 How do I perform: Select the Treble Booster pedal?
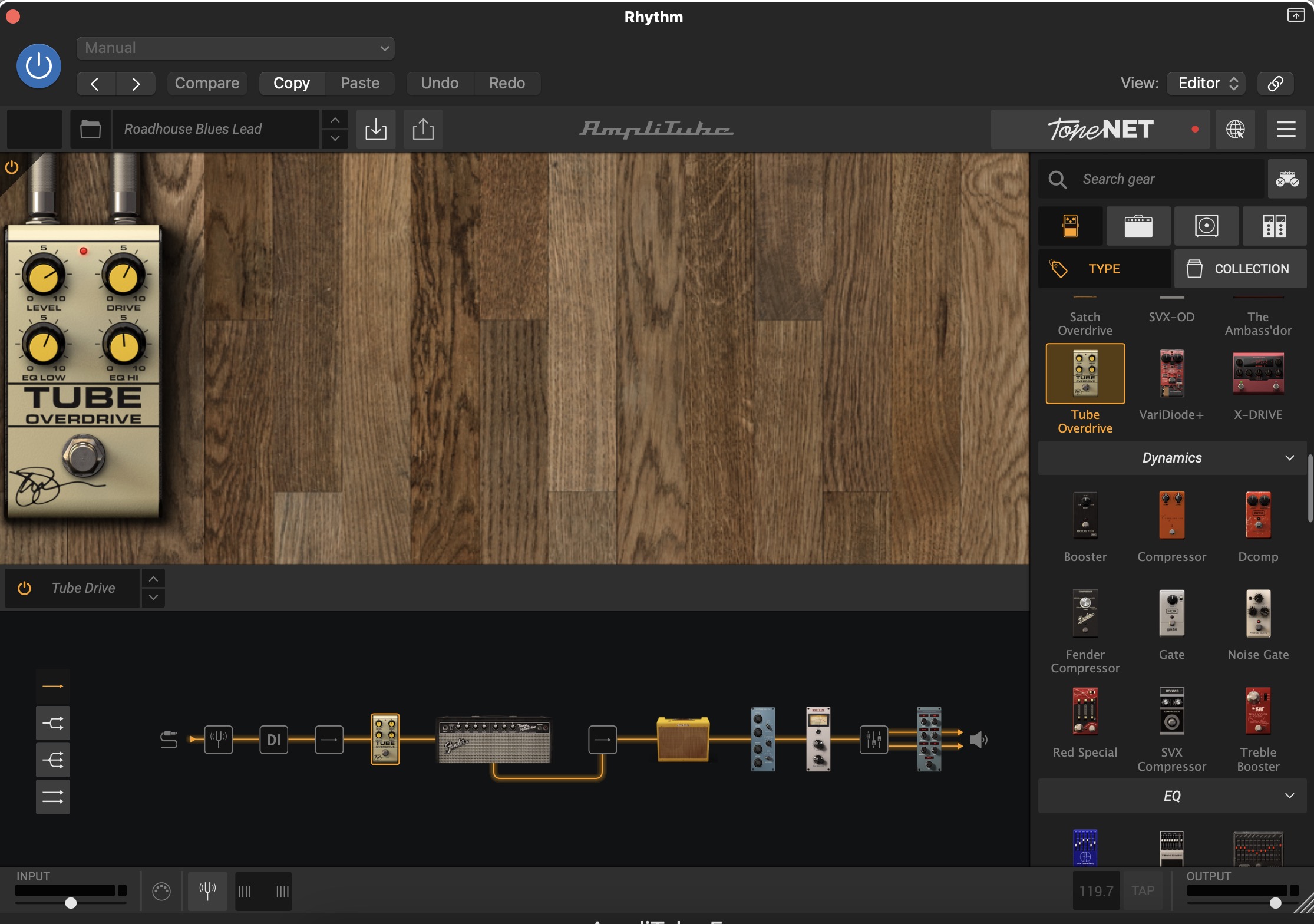[1258, 711]
